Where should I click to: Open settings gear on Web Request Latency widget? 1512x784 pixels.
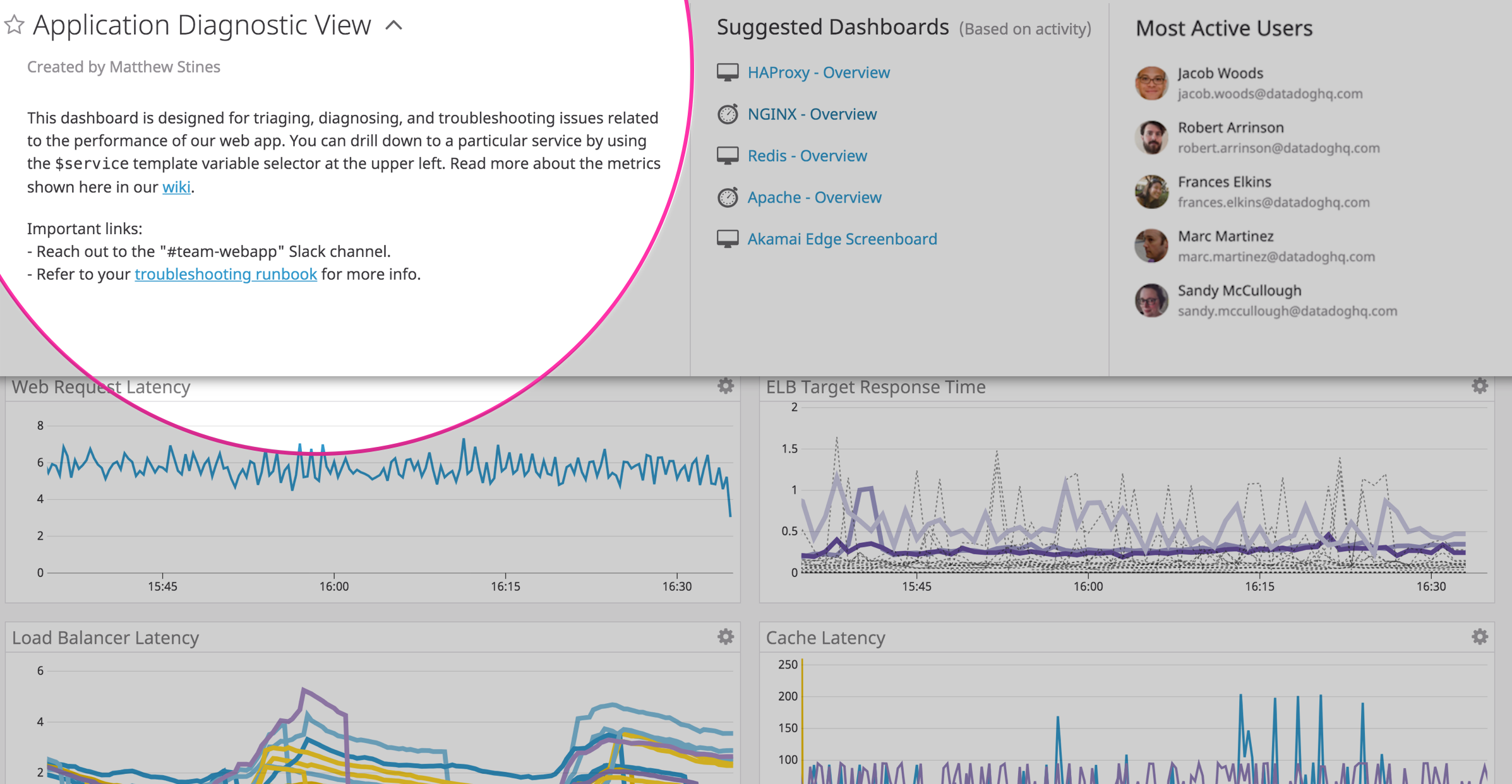pyautogui.click(x=725, y=386)
